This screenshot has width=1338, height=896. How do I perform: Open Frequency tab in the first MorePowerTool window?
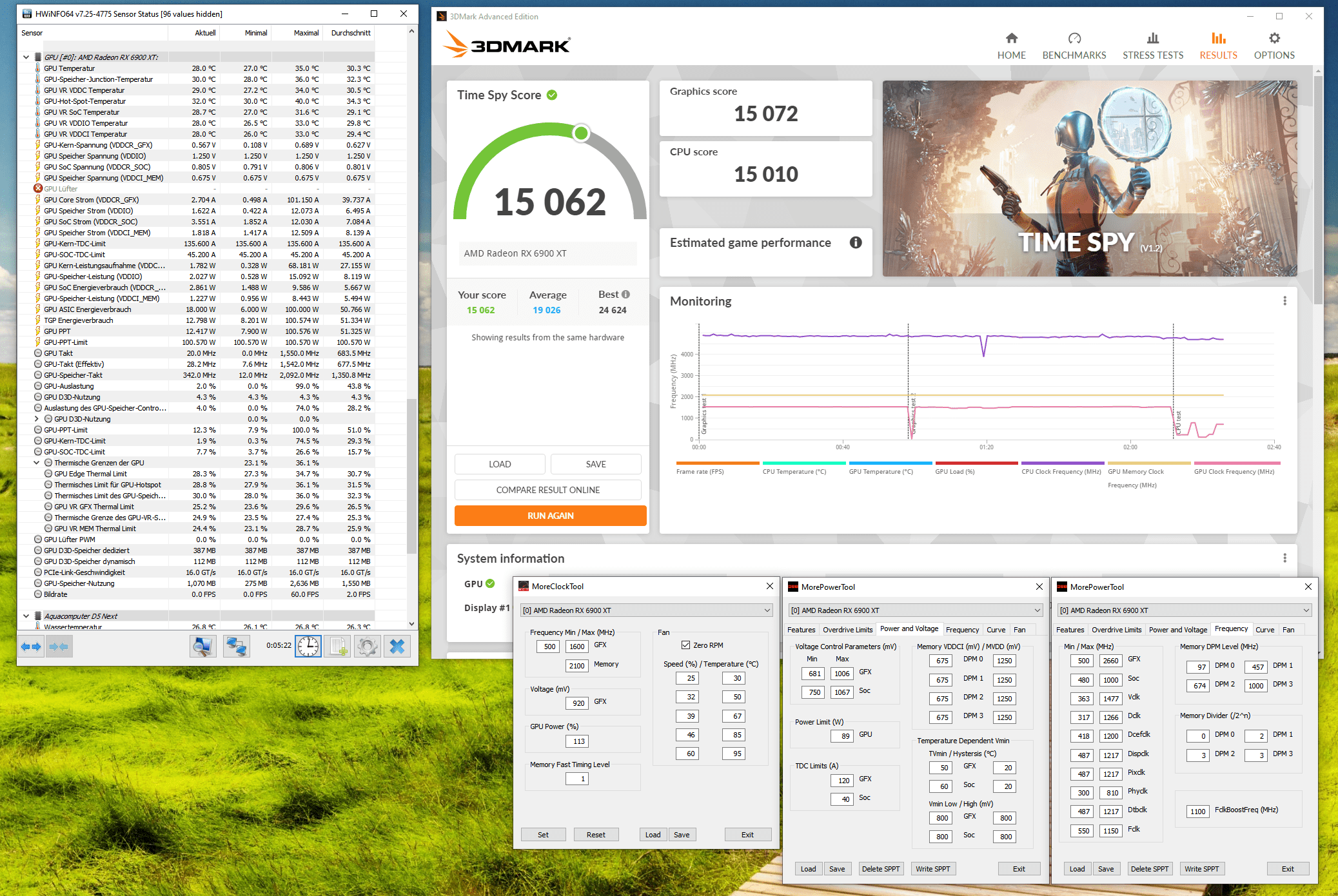coord(962,630)
